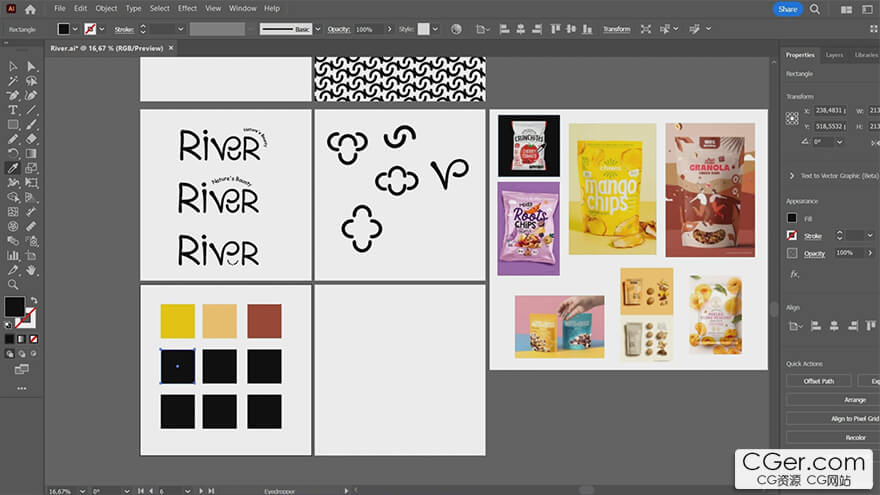The width and height of the screenshot is (880, 495).
Task: Expand Text to Vector Graphic (Beta) section
Action: [x=792, y=176]
